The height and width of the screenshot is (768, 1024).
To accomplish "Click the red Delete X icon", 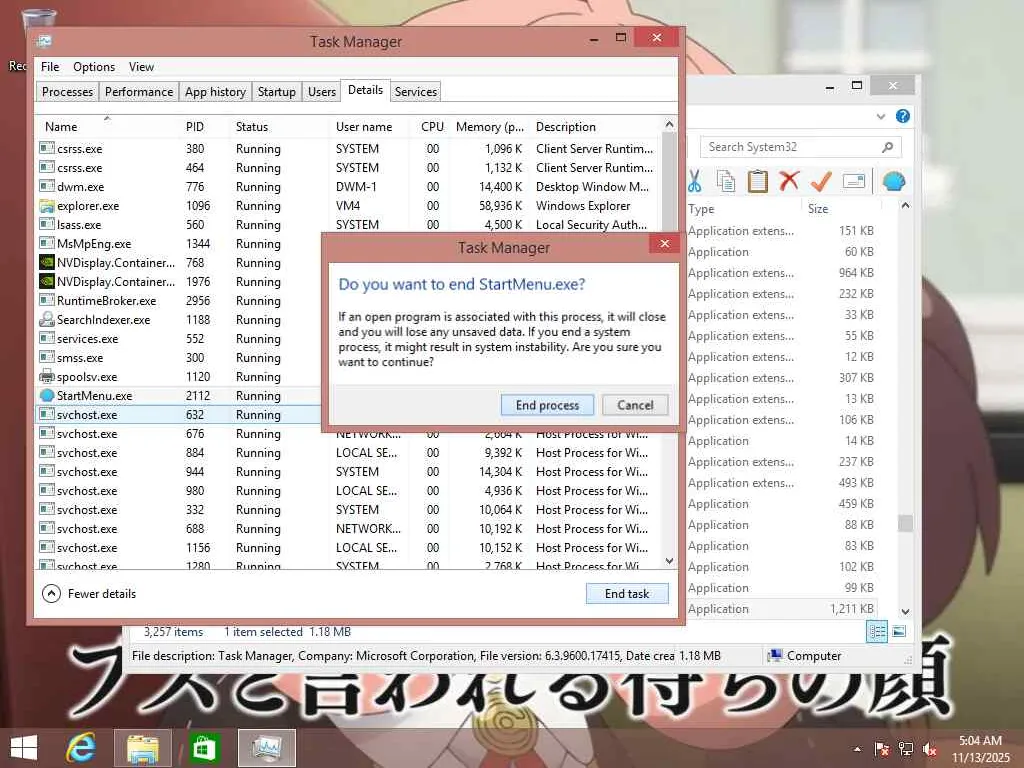I will click(x=789, y=180).
